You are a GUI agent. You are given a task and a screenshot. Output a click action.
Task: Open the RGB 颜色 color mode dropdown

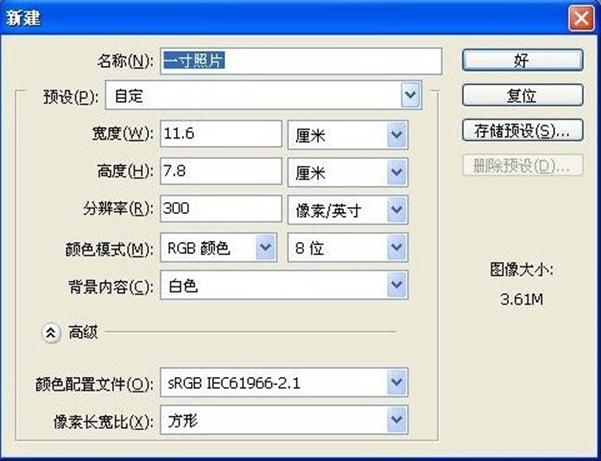[x=218, y=248]
